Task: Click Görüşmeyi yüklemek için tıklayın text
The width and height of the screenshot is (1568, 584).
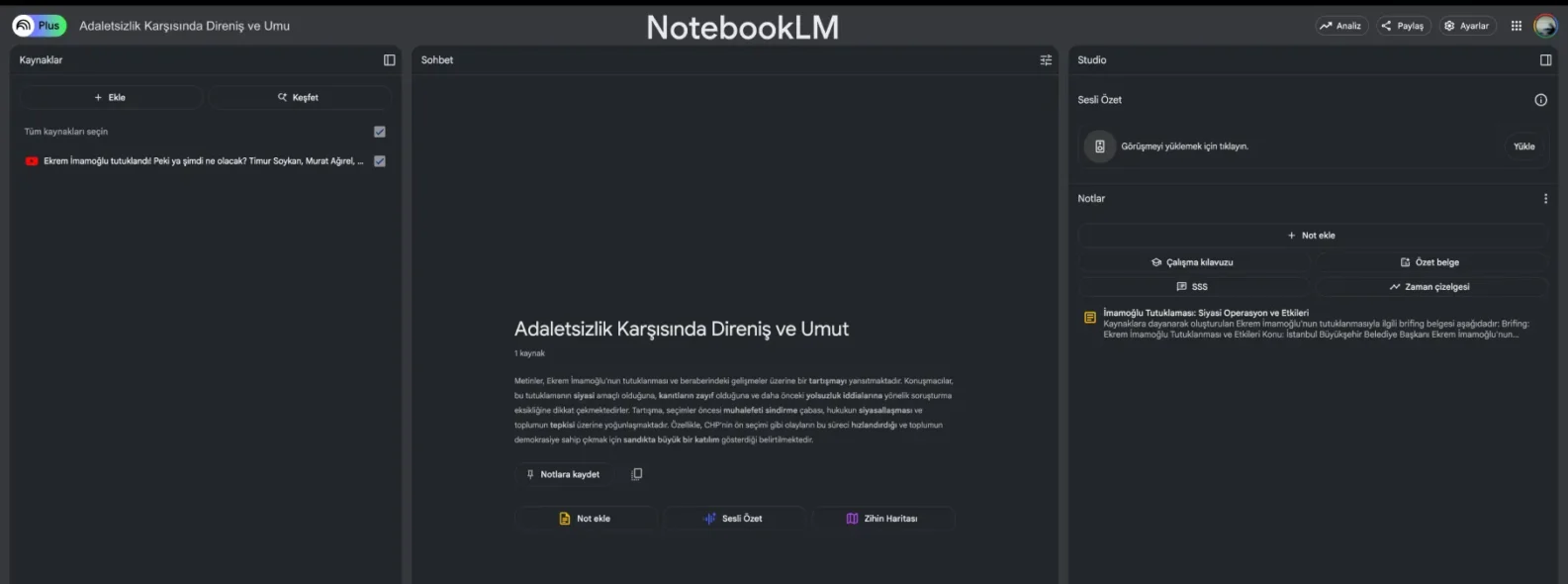Action: [x=1184, y=146]
